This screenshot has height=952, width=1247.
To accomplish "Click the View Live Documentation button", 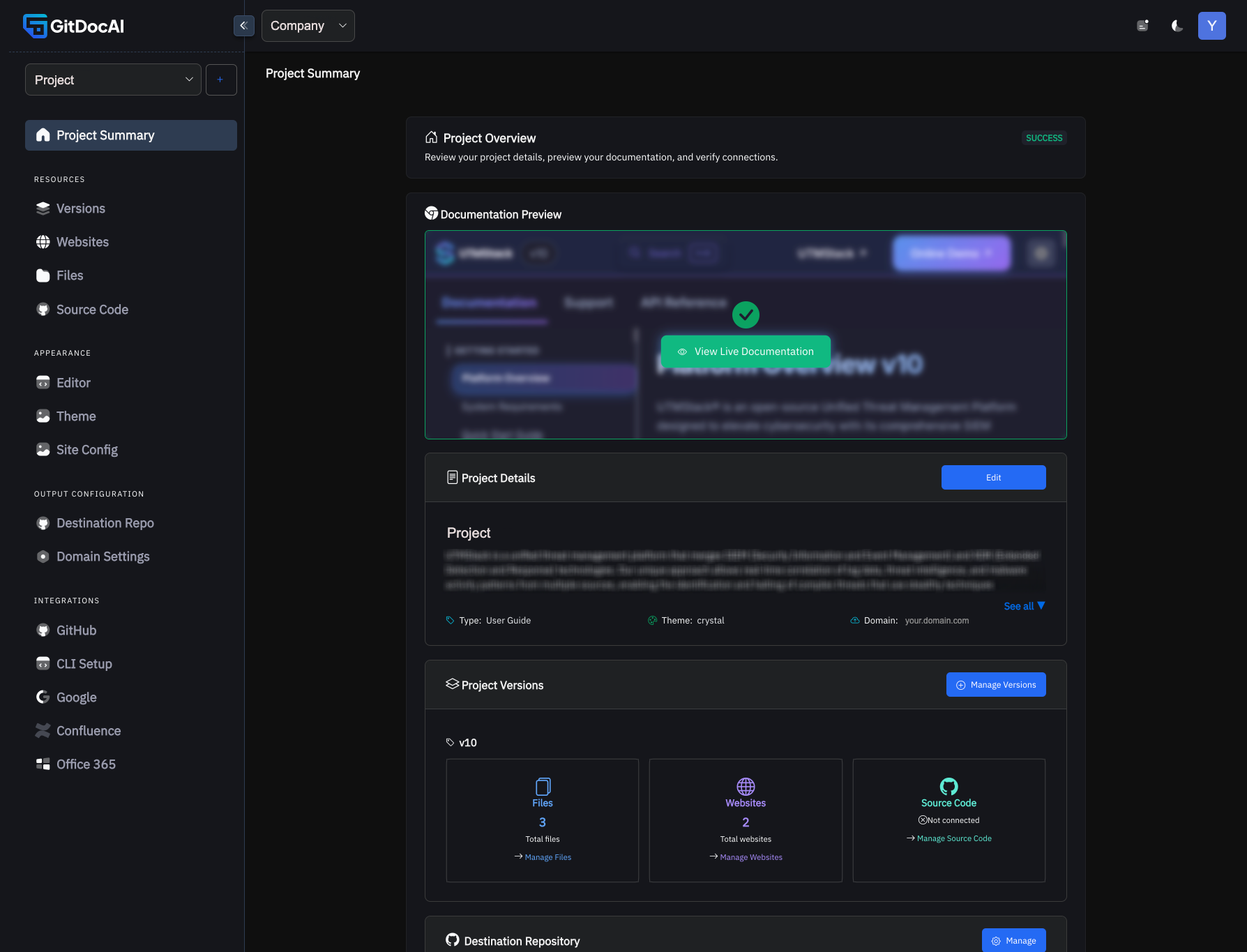I will pyautogui.click(x=745, y=352).
